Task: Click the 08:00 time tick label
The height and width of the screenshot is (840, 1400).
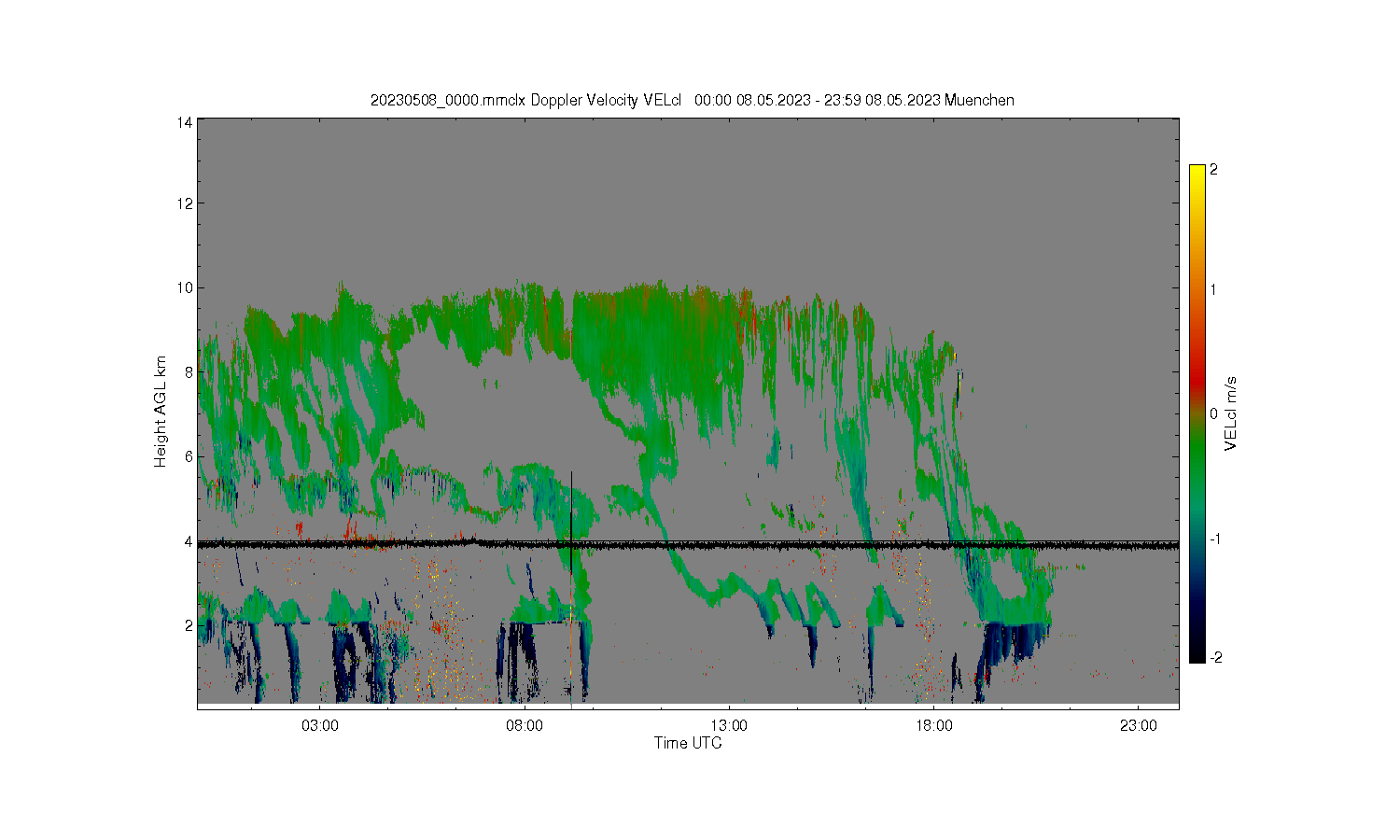Action: click(525, 725)
